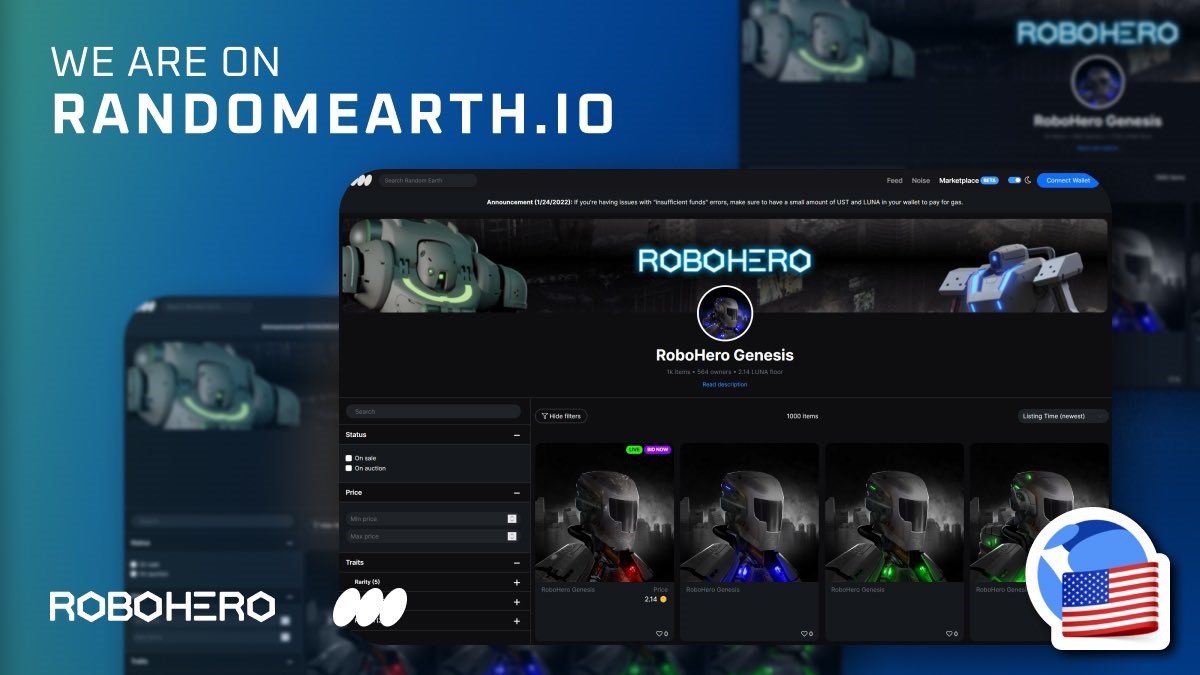Open the Marketplace tab

[959, 181]
